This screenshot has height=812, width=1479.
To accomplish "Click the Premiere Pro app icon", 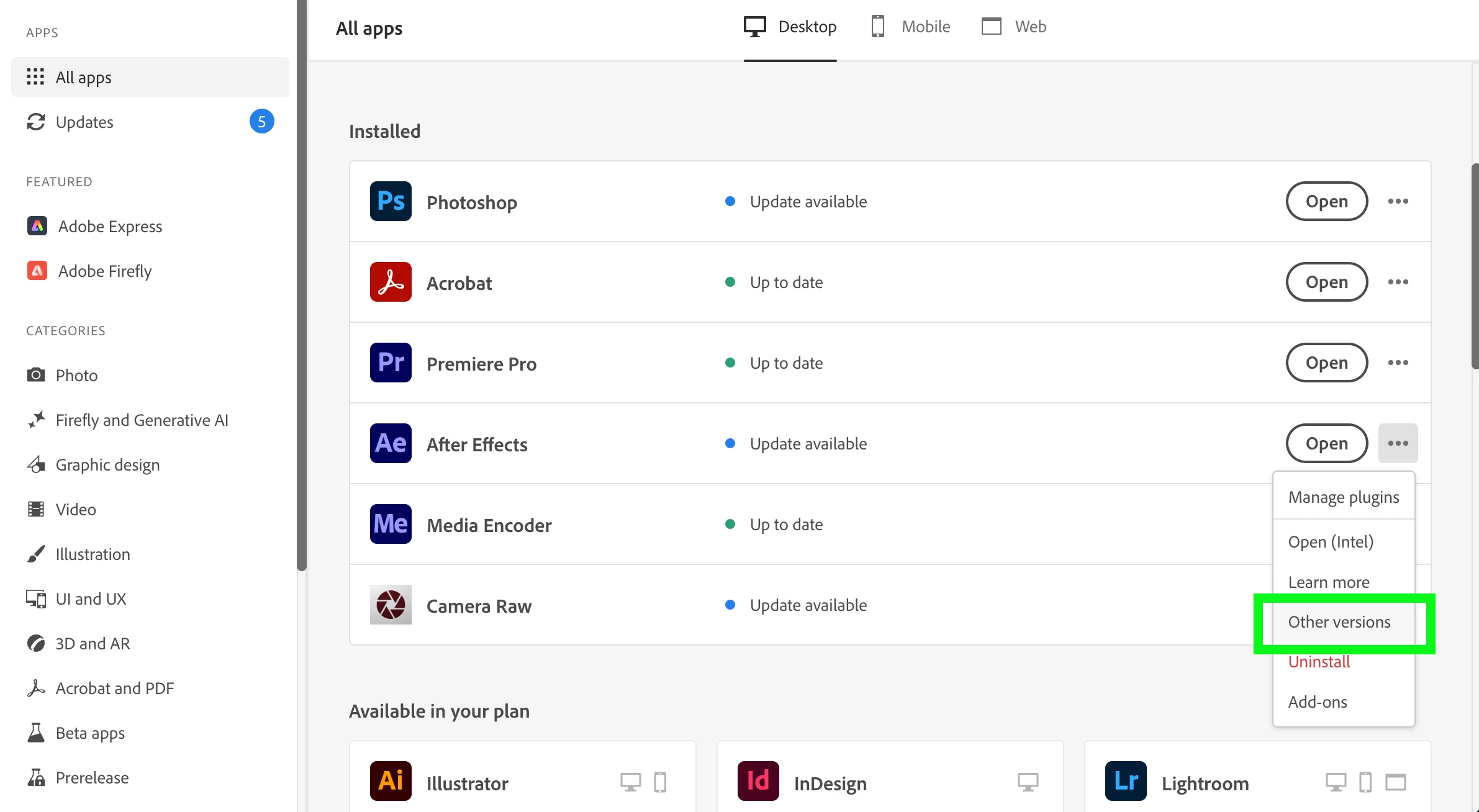I will point(391,363).
